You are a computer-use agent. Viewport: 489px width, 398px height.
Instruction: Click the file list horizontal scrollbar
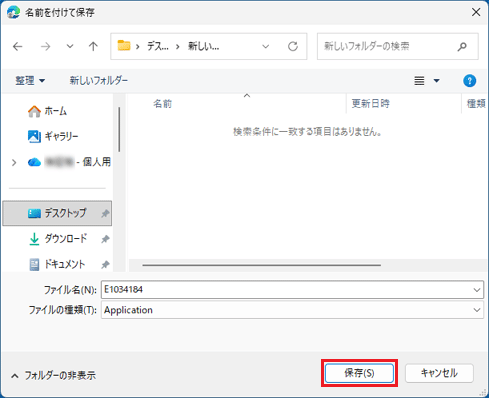[x=261, y=265]
